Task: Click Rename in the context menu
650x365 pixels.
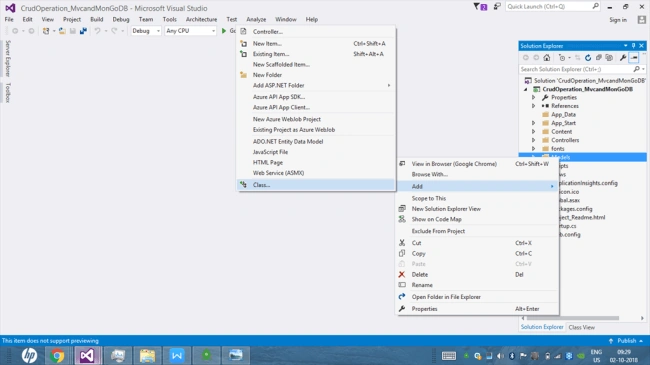Action: coord(478,285)
